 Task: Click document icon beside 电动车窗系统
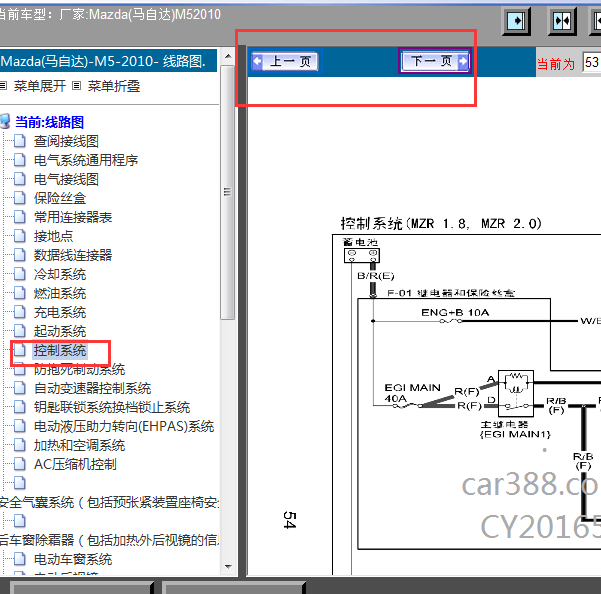20,560
